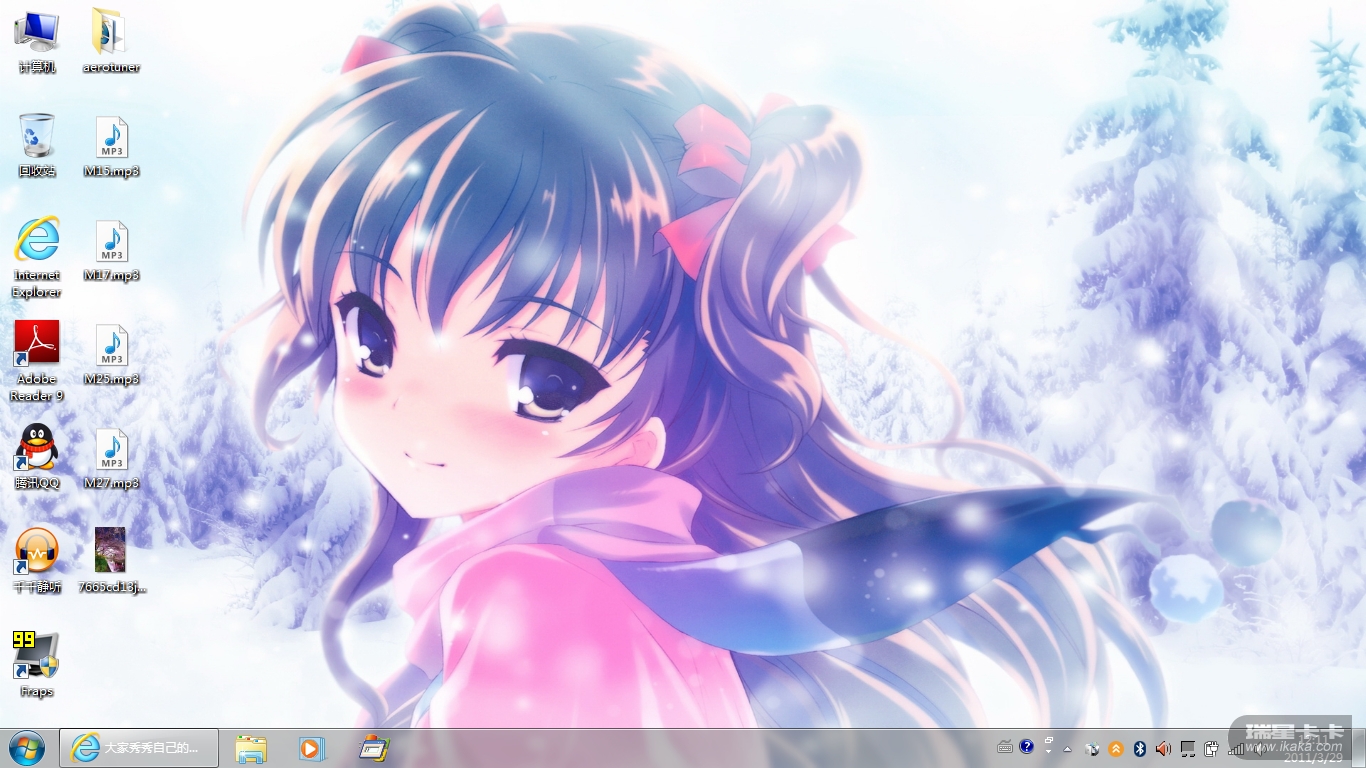
Task: Select the 腾讯QQ penguin shortcut
Action: pyautogui.click(x=37, y=456)
